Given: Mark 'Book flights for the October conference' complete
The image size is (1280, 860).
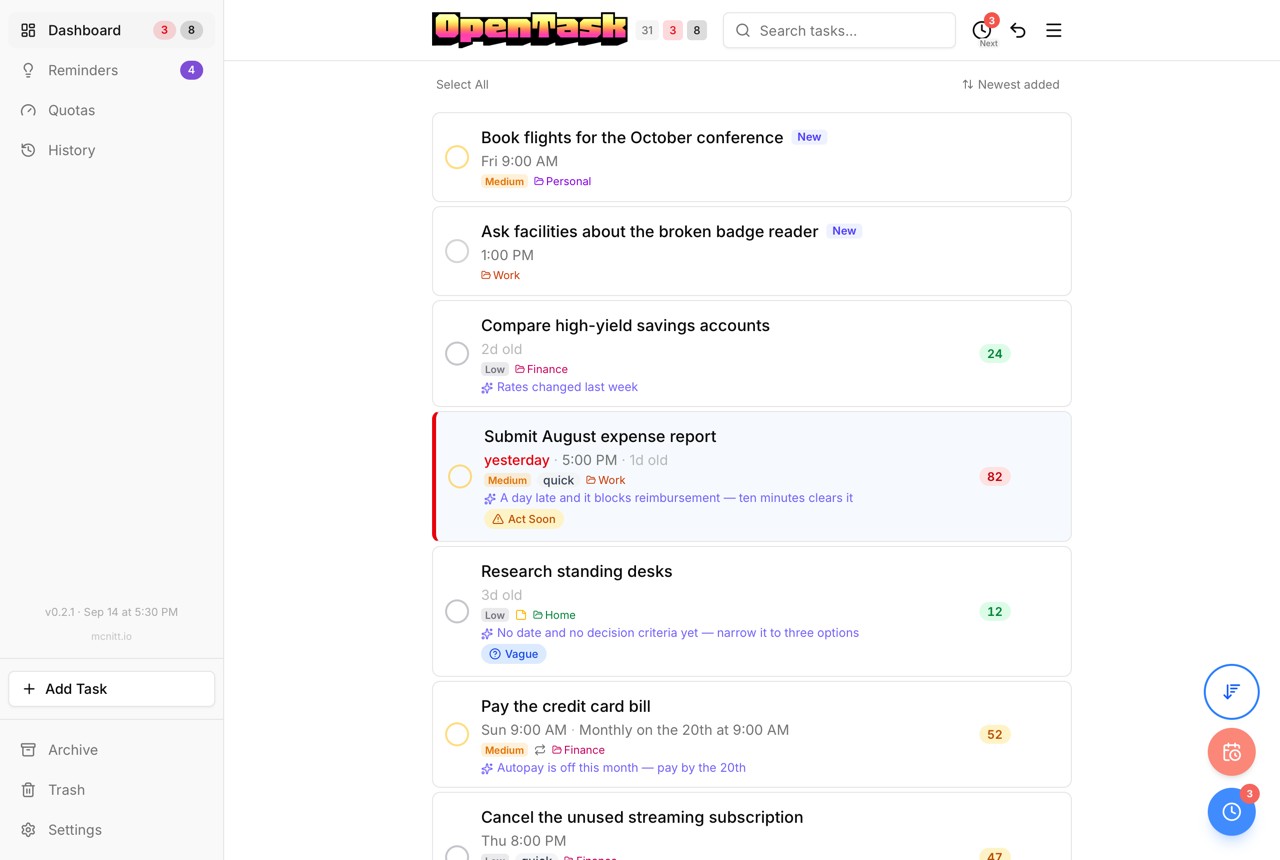Looking at the screenshot, I should [457, 157].
